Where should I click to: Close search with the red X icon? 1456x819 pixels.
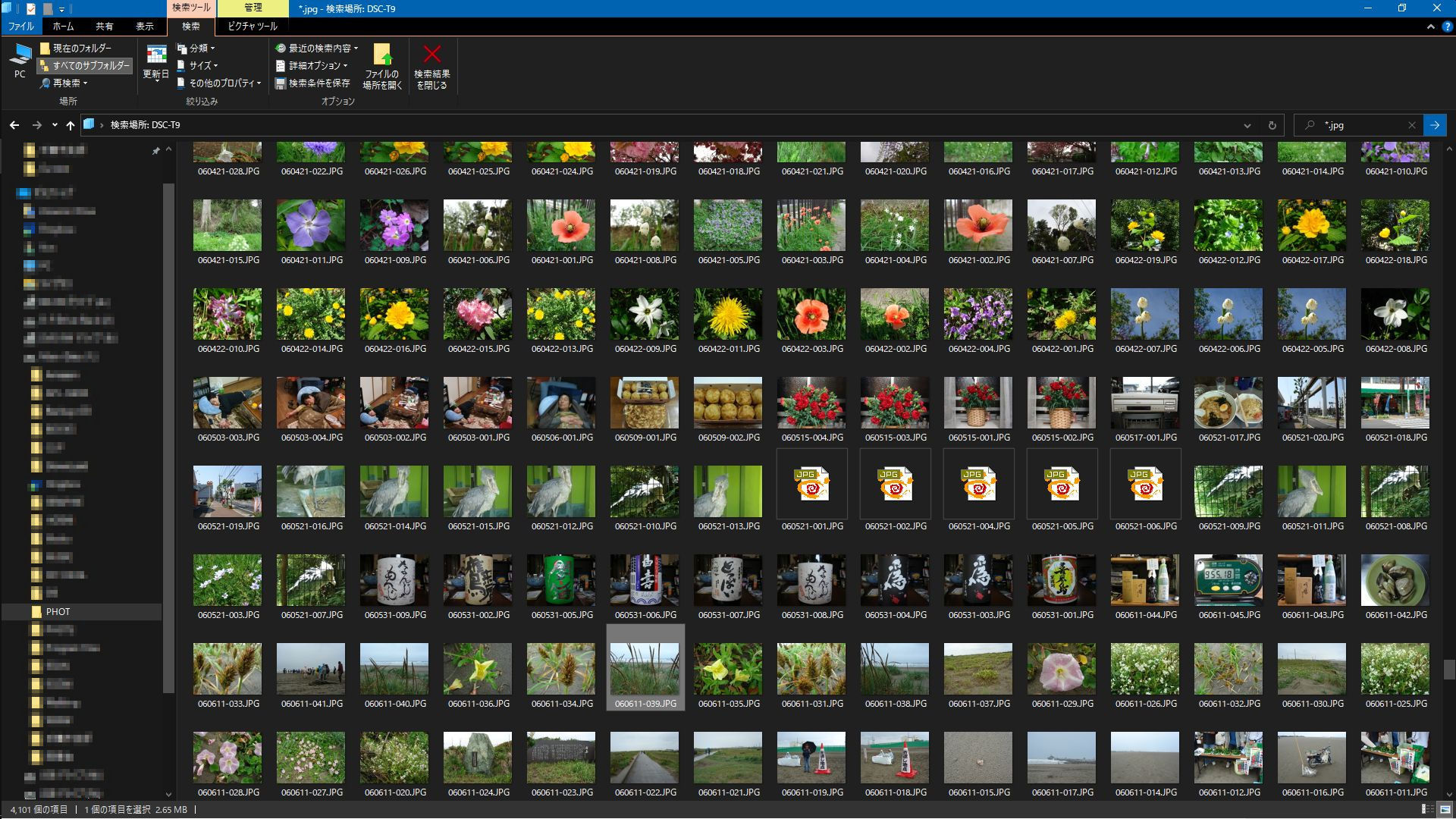point(431,55)
